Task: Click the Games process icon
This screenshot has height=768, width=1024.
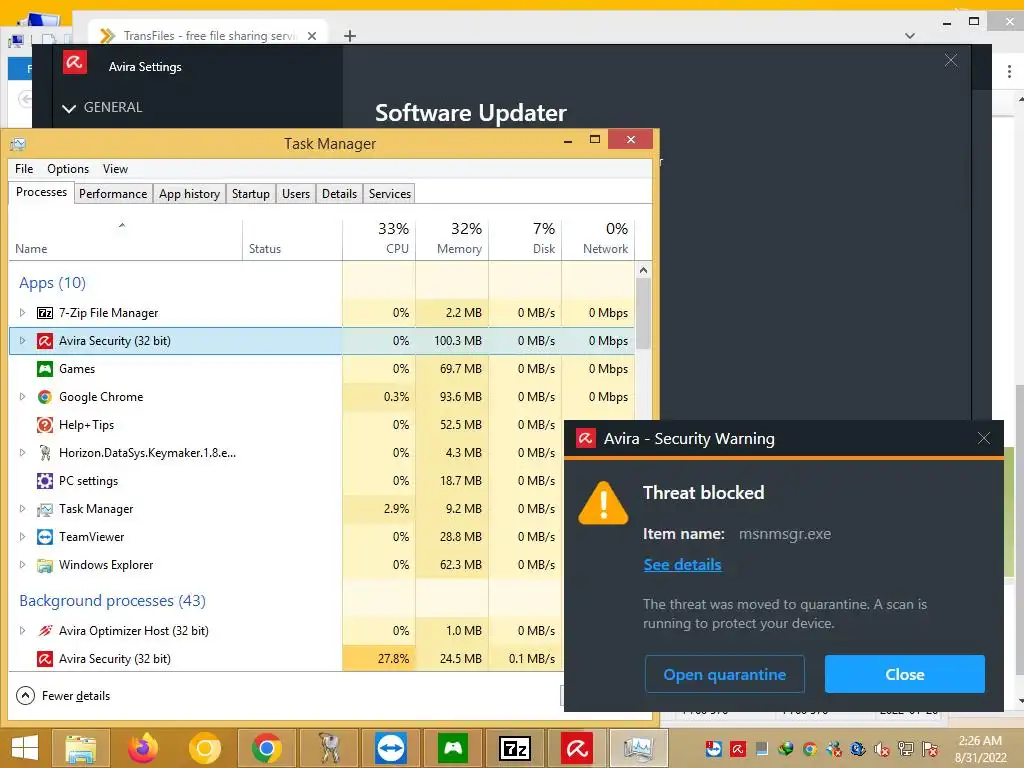Action: coord(44,369)
